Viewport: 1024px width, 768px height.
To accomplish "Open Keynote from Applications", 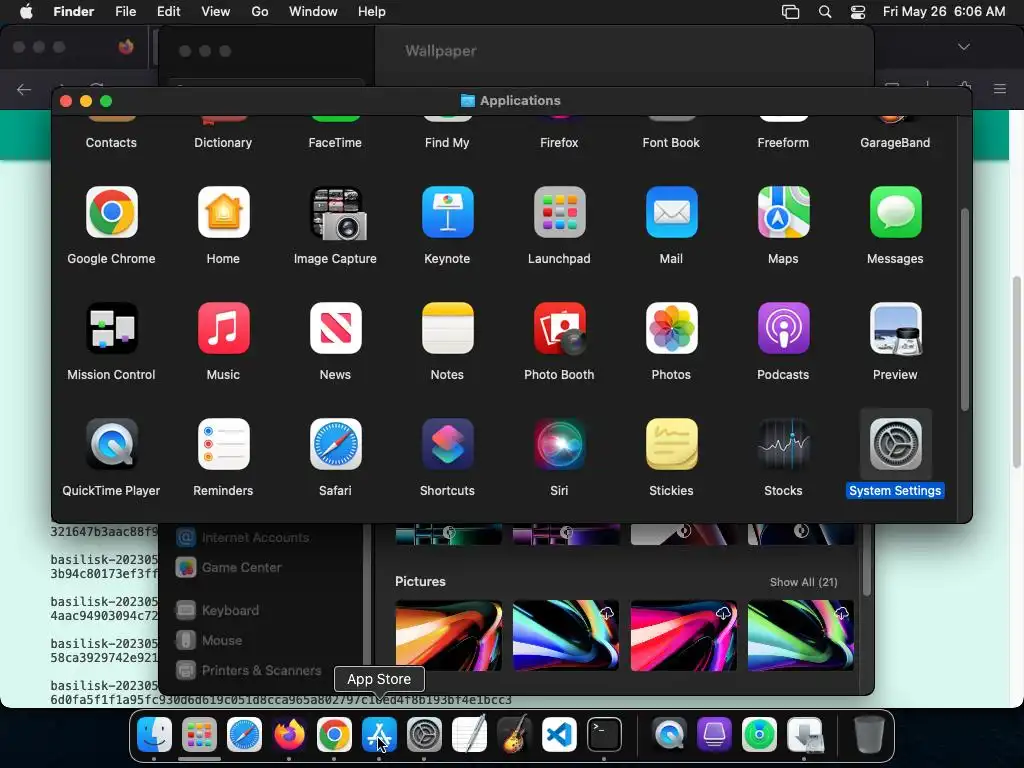I will (x=447, y=212).
